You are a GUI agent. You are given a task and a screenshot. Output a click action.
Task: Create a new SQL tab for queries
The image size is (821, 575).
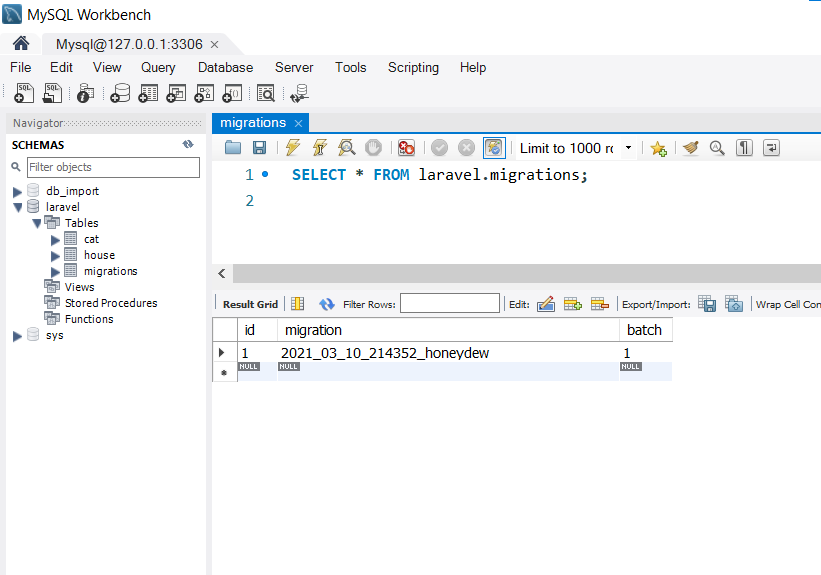click(x=24, y=93)
